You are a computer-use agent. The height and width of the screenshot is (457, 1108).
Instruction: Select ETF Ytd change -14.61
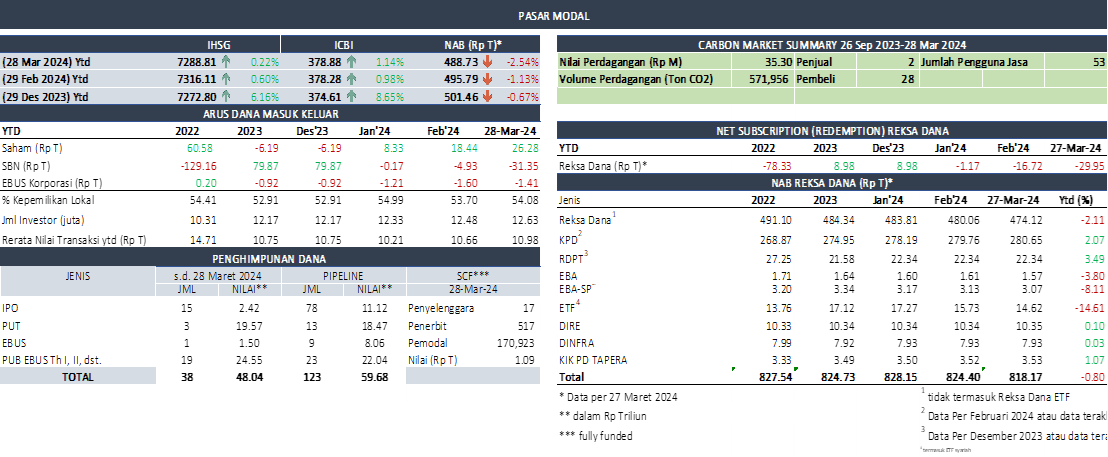tap(1090, 308)
